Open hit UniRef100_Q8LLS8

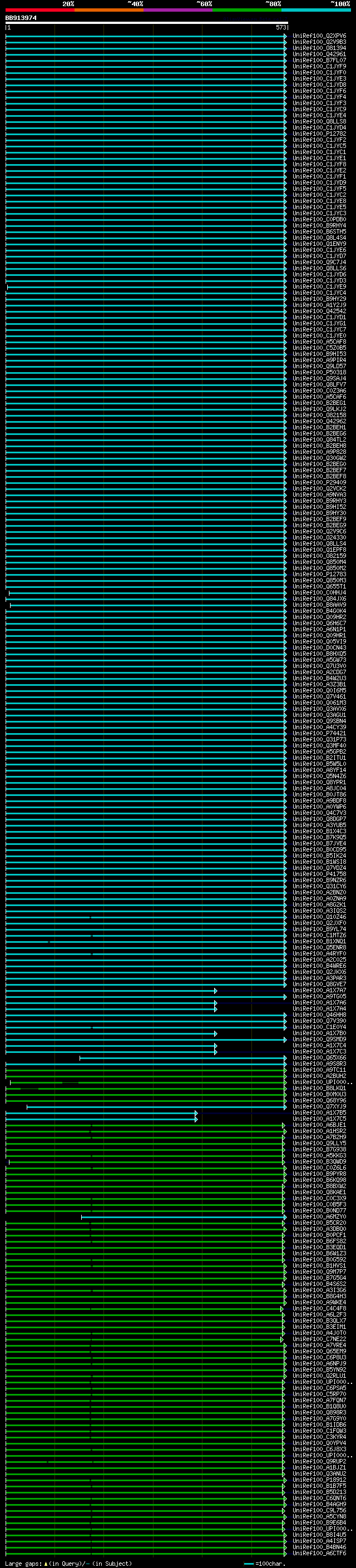[x=319, y=122]
